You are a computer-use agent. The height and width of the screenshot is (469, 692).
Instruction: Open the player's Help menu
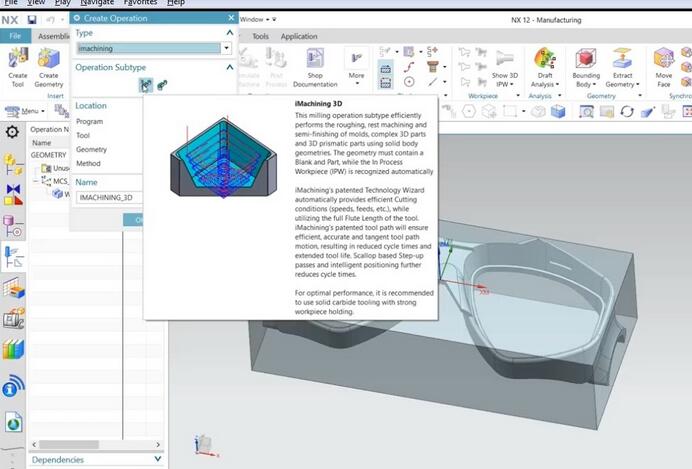[176, 3]
